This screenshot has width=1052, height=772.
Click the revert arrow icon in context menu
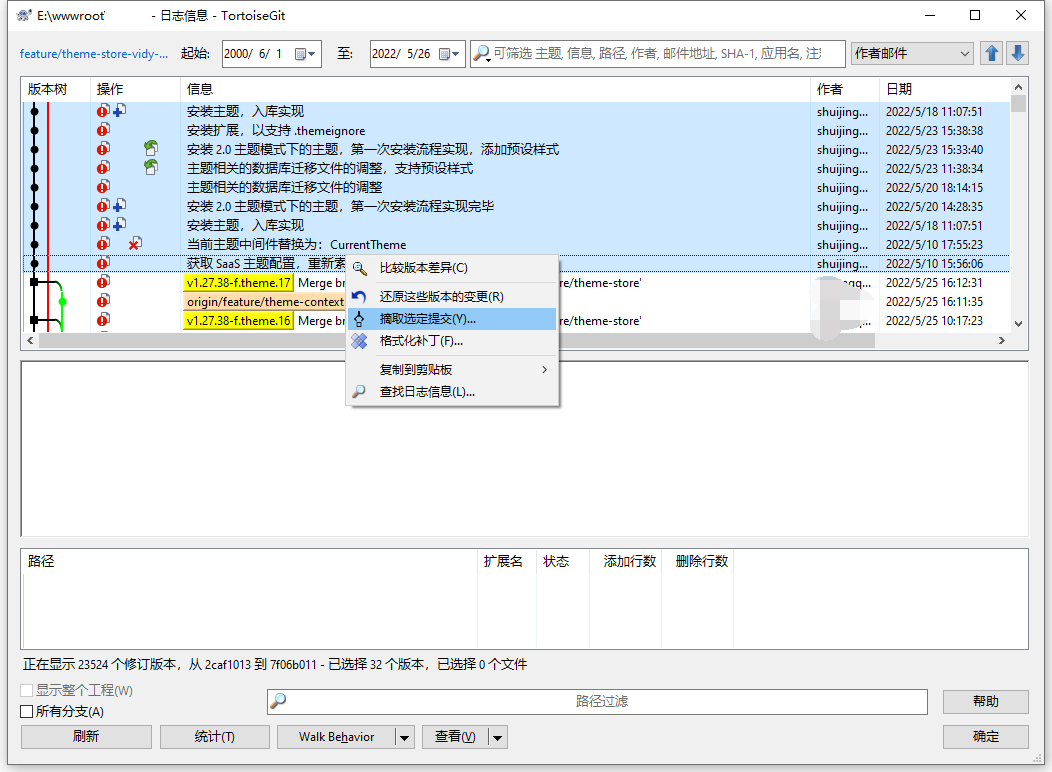(x=359, y=297)
